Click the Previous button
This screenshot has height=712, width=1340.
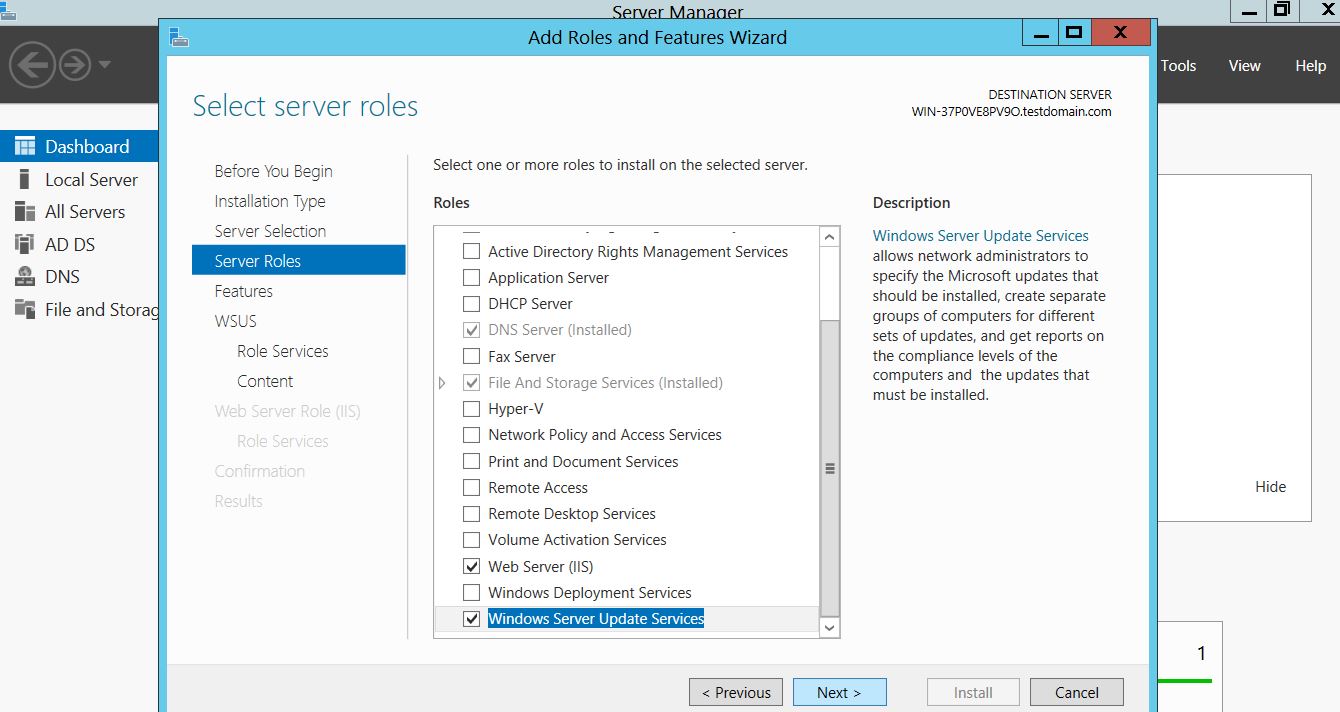pos(736,692)
